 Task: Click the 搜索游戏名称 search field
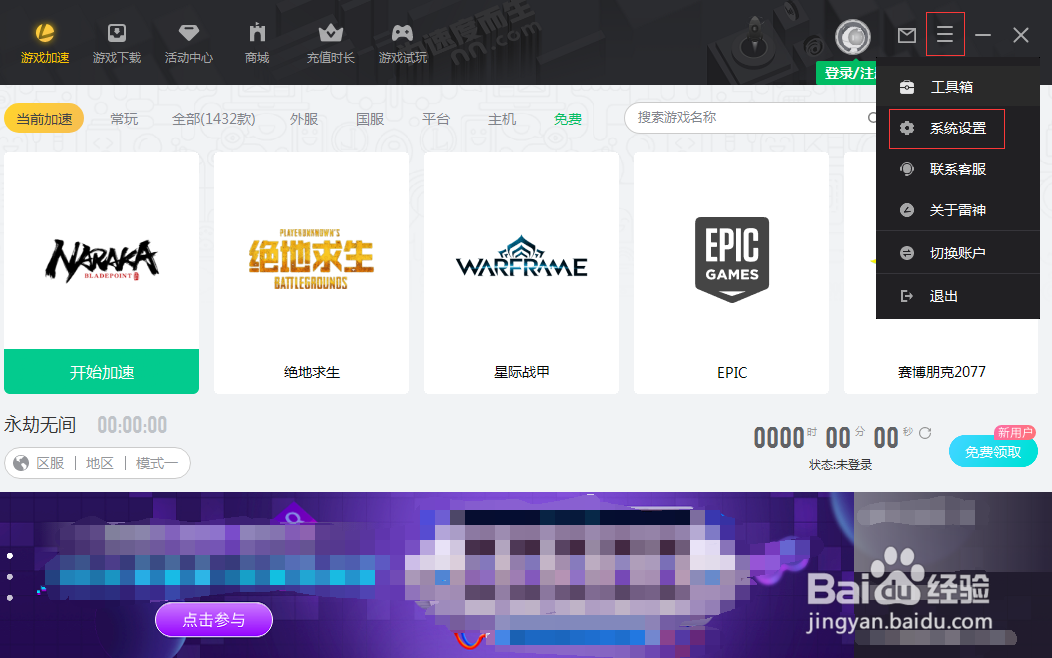coord(750,118)
